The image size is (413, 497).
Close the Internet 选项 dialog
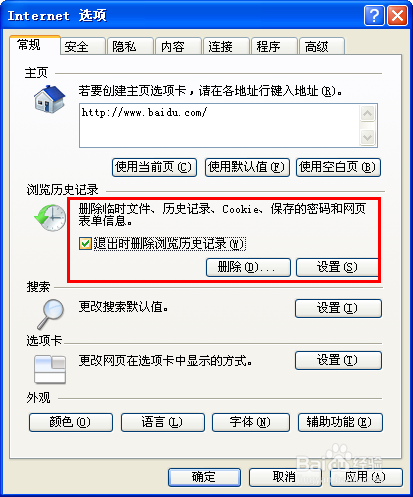pyautogui.click(x=397, y=15)
